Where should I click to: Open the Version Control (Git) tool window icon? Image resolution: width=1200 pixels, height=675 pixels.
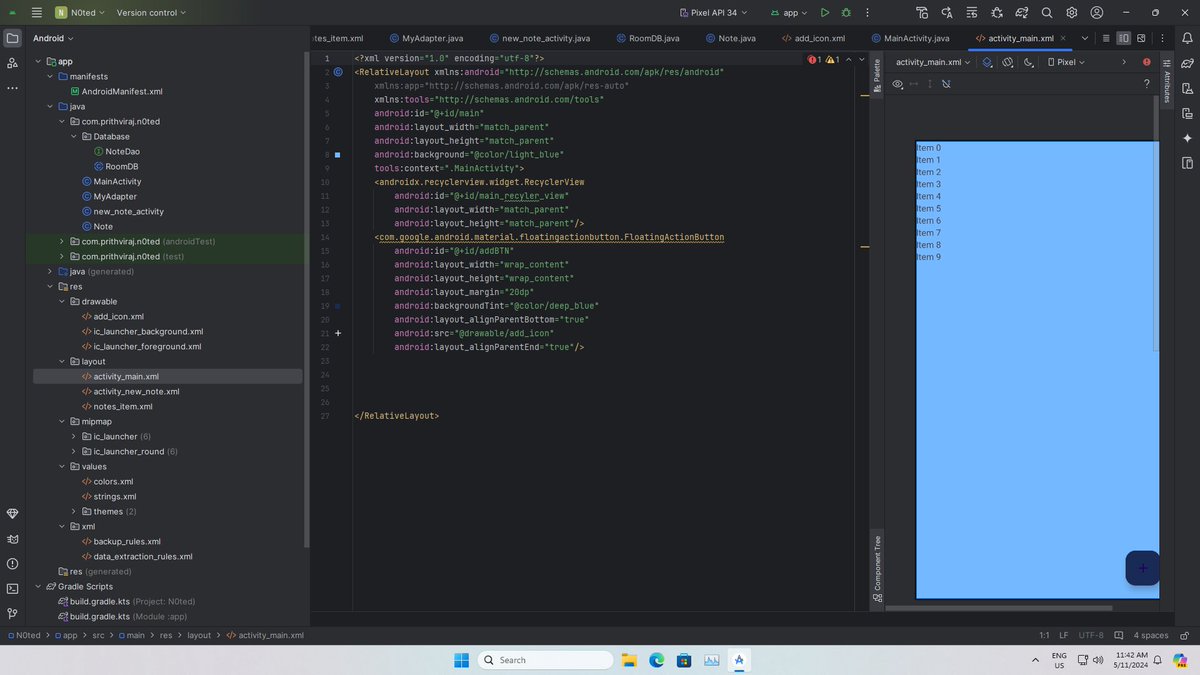point(12,613)
